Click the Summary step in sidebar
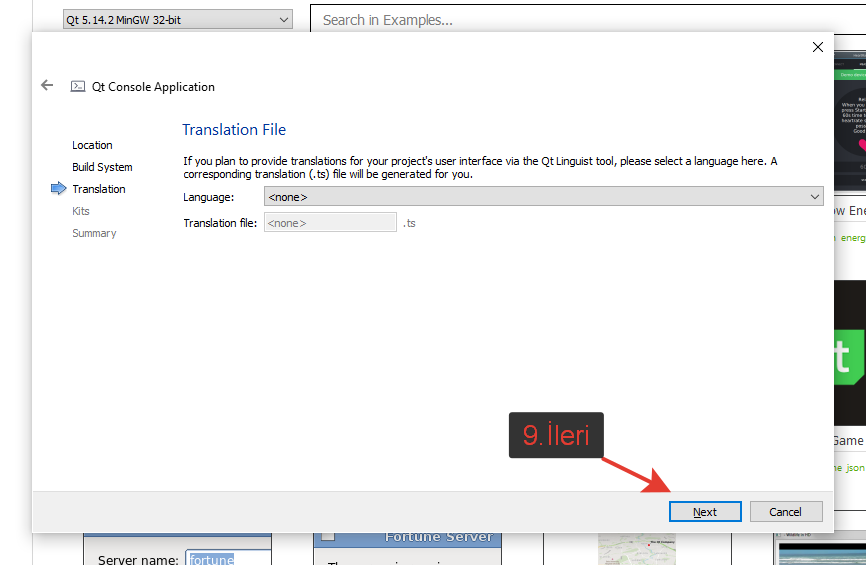This screenshot has width=866, height=565. (x=94, y=233)
